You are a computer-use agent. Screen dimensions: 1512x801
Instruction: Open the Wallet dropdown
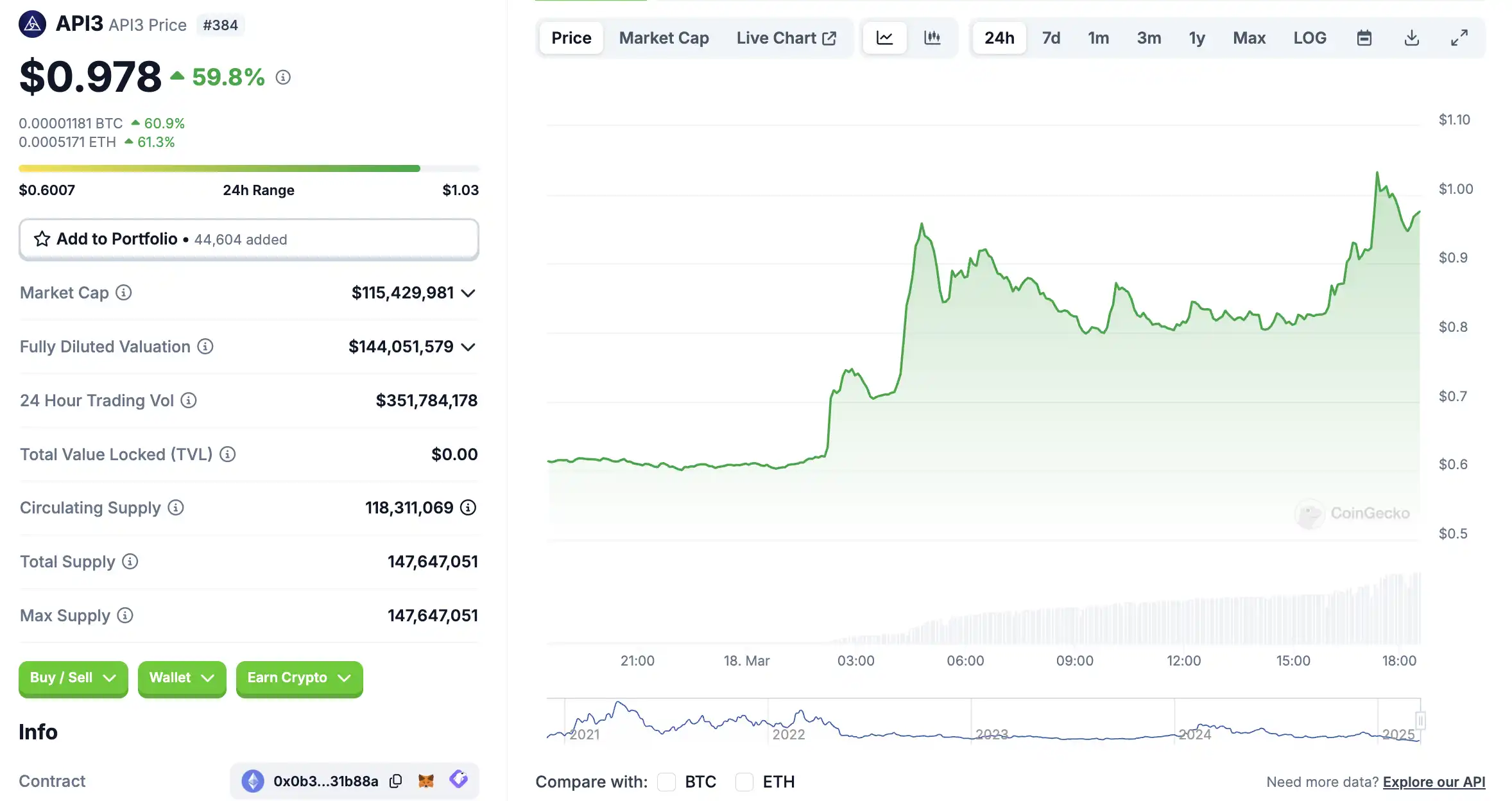click(182, 678)
